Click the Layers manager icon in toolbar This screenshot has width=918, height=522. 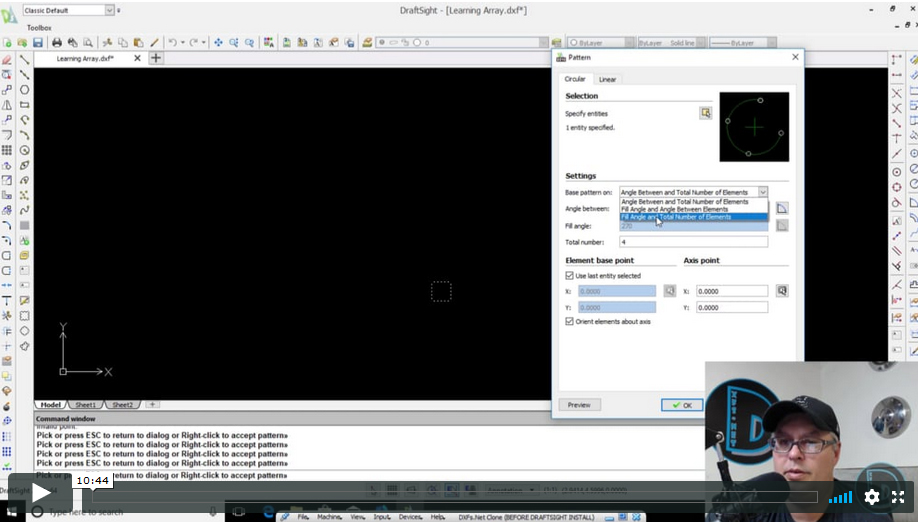367,43
